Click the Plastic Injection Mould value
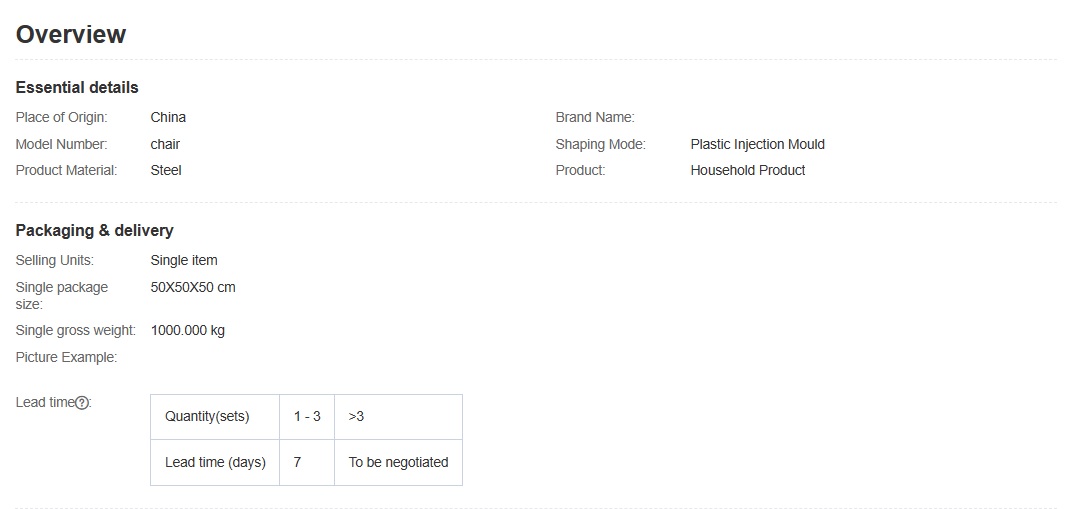 click(757, 144)
